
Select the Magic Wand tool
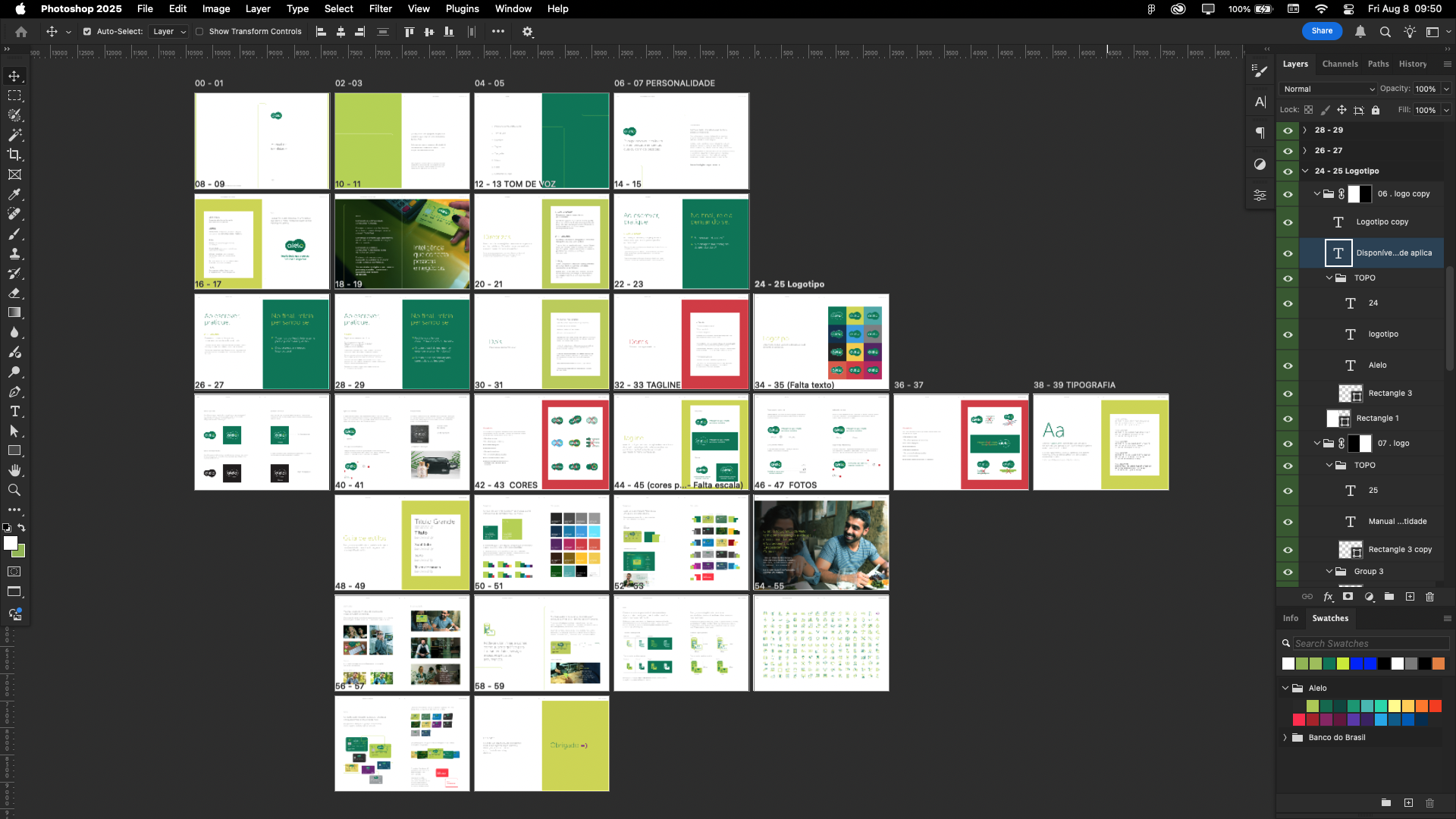(x=14, y=135)
